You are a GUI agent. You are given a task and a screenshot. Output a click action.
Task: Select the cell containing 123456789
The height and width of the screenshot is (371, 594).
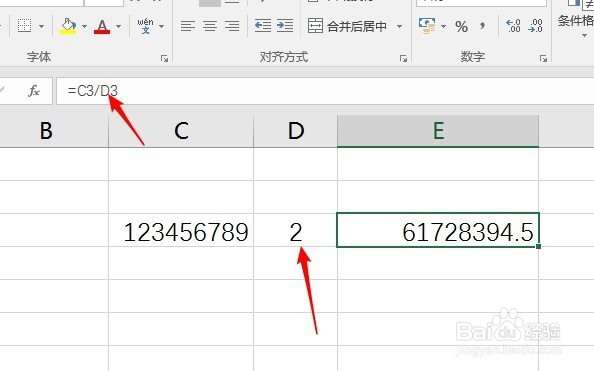[x=181, y=230]
